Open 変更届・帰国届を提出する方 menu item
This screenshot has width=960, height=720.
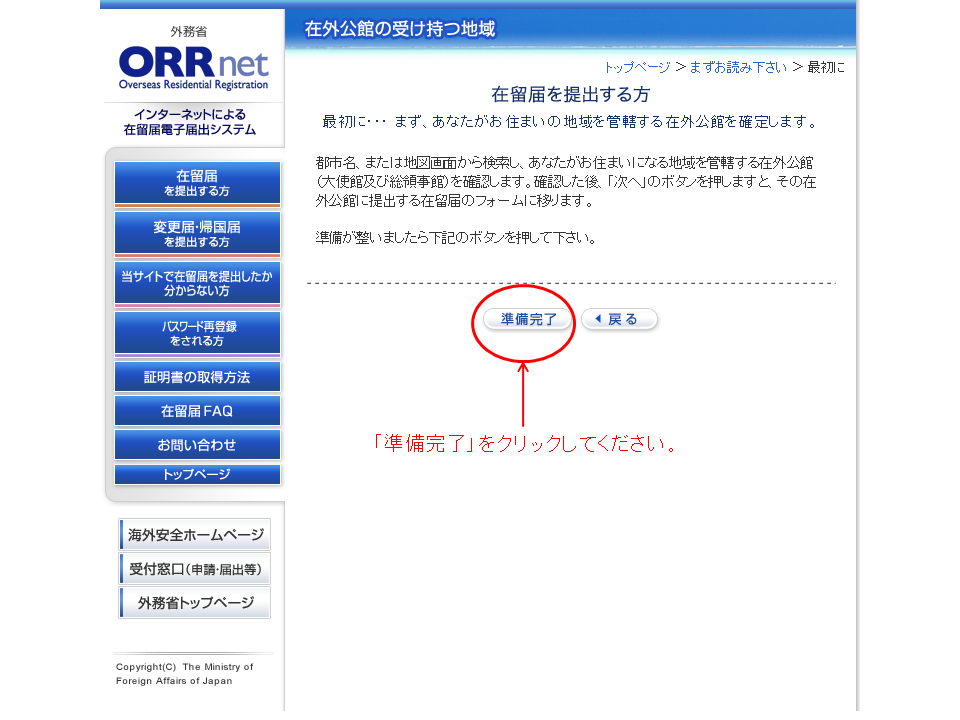point(197,234)
